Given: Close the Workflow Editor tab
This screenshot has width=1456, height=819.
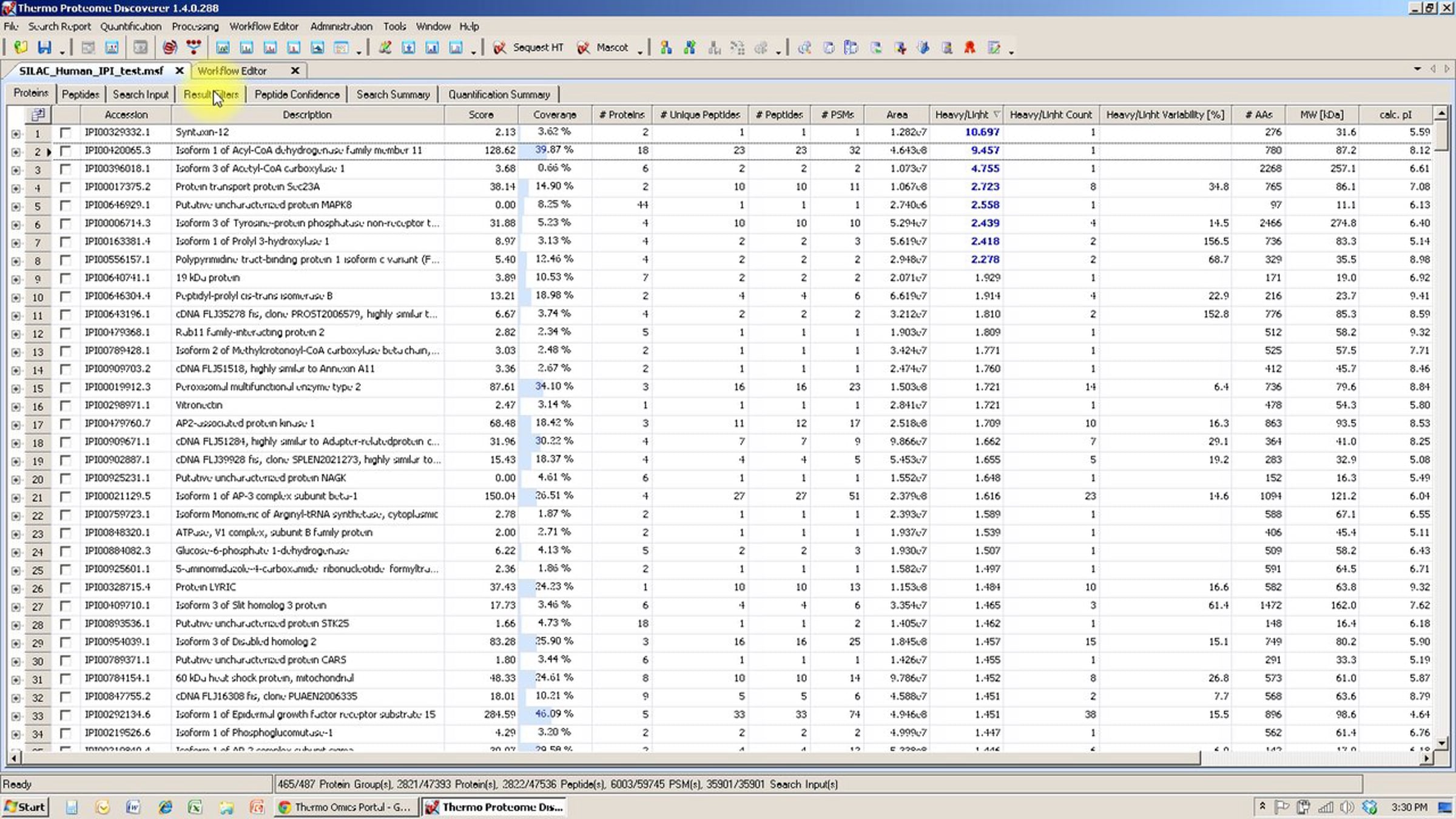Looking at the screenshot, I should pos(295,70).
